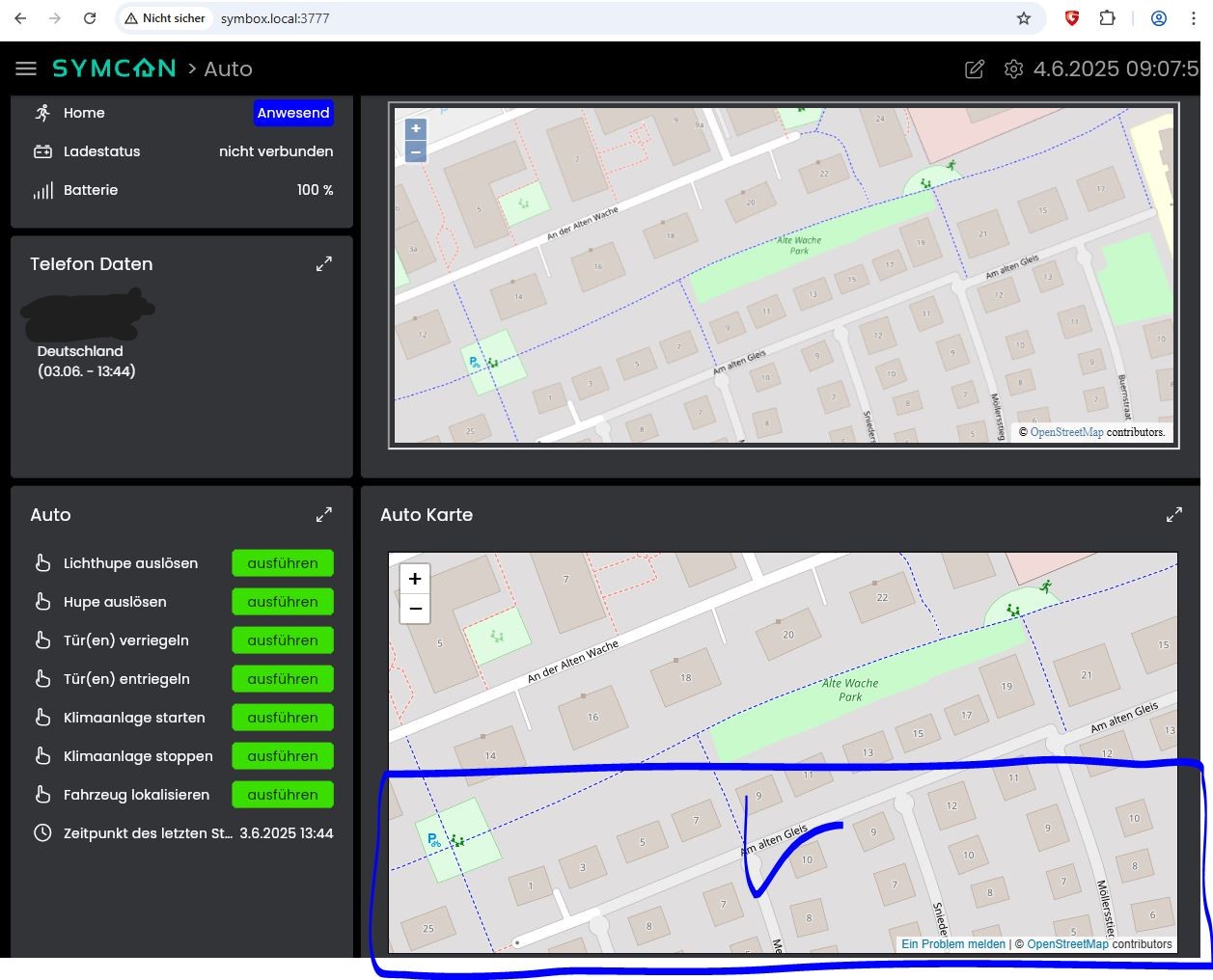Execute Tür(en) verriegeln
Image resolution: width=1213 pixels, height=980 pixels.
[x=283, y=640]
